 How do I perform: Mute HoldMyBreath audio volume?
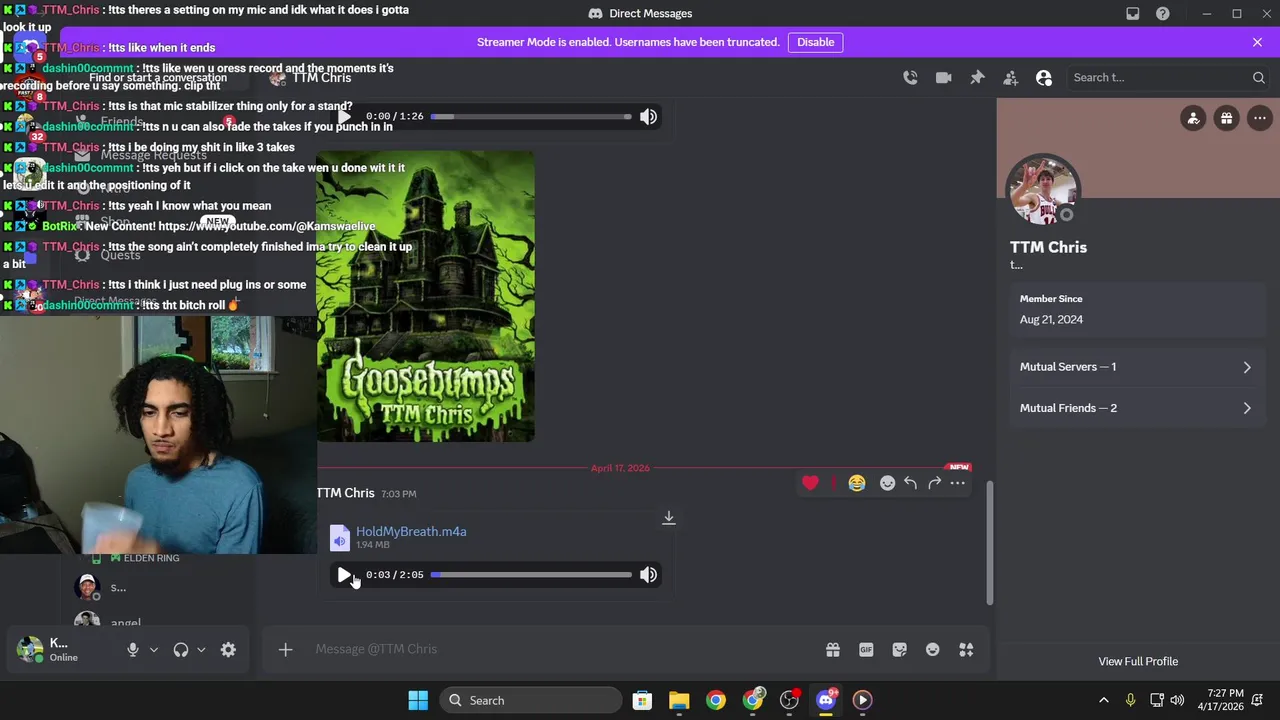click(648, 575)
